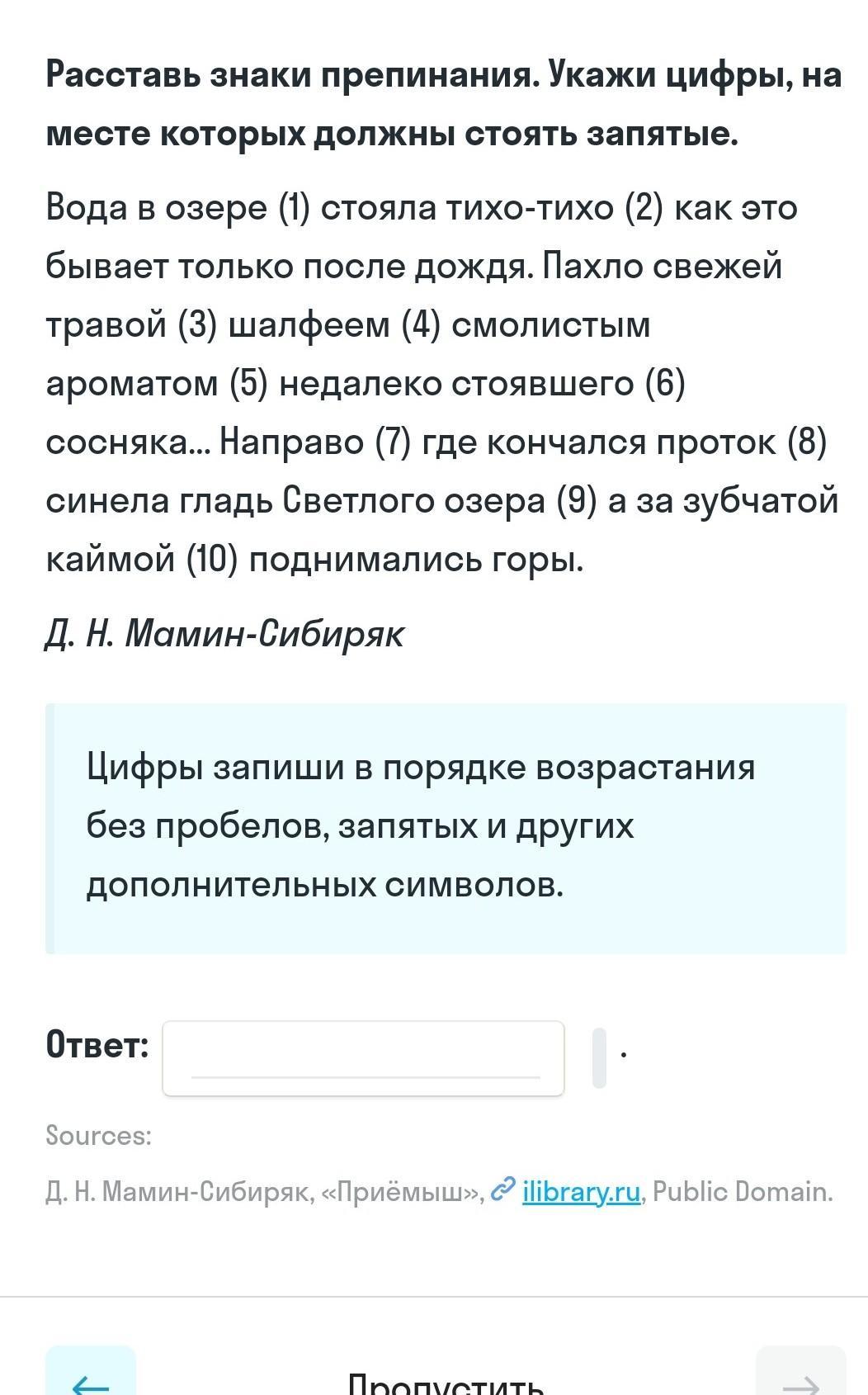The height and width of the screenshot is (1395, 868).
Task: Click marker (2) after 'тихо-тихо'
Action: (644, 207)
